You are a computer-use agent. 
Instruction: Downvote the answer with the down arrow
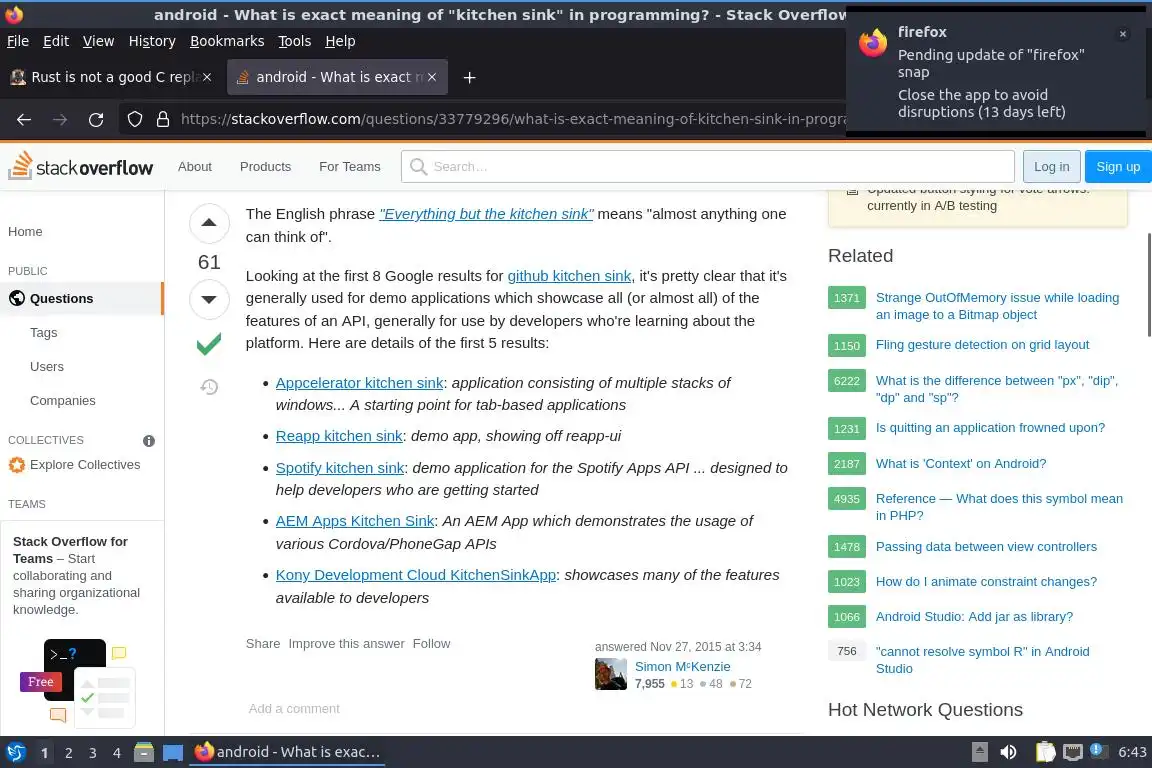(x=209, y=299)
